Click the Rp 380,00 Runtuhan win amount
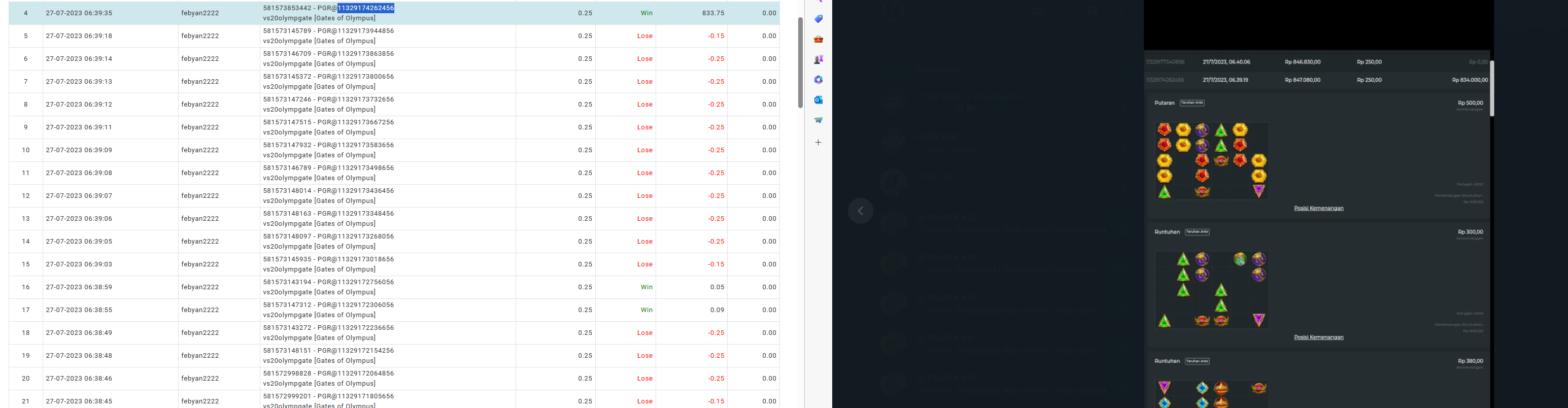The image size is (1568, 408). [1471, 361]
